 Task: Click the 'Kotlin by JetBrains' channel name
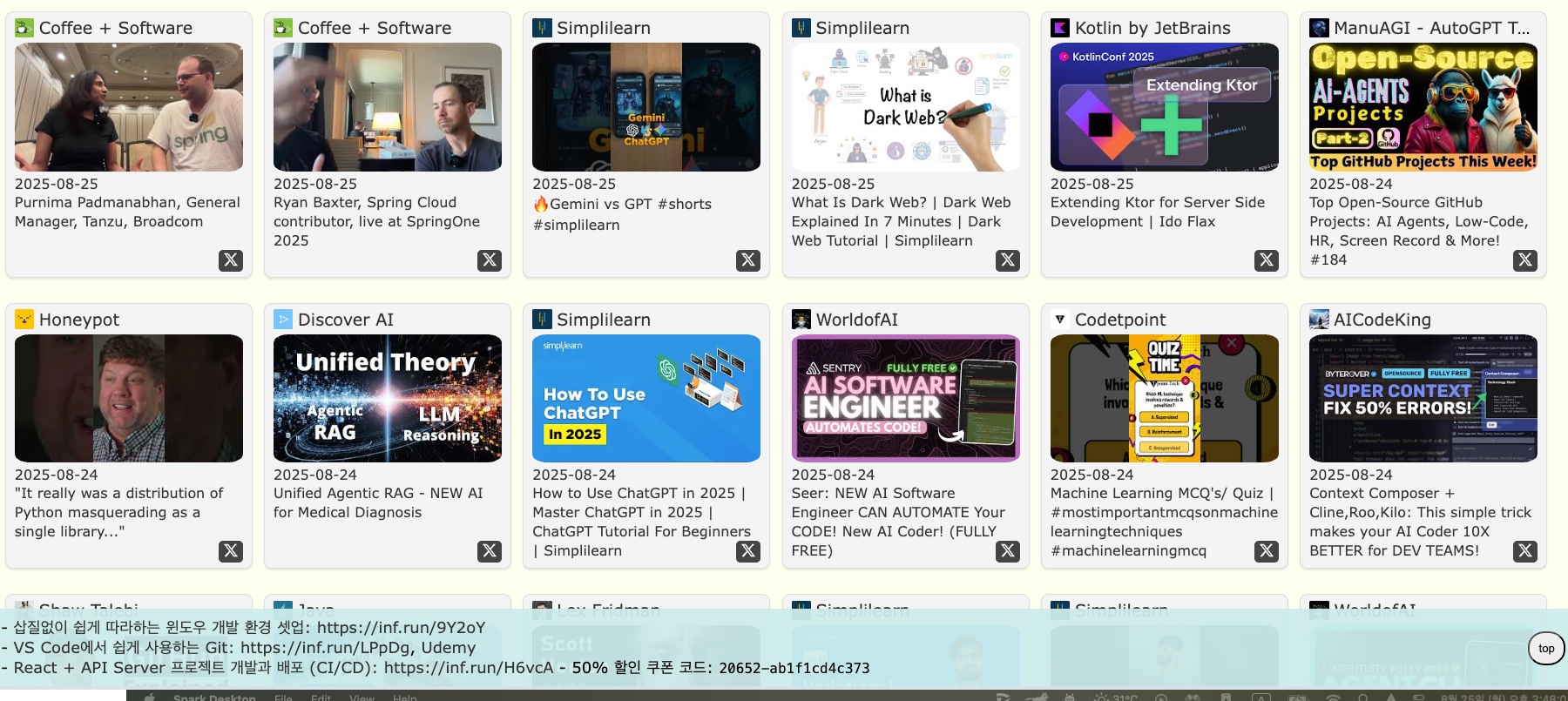tap(1152, 28)
